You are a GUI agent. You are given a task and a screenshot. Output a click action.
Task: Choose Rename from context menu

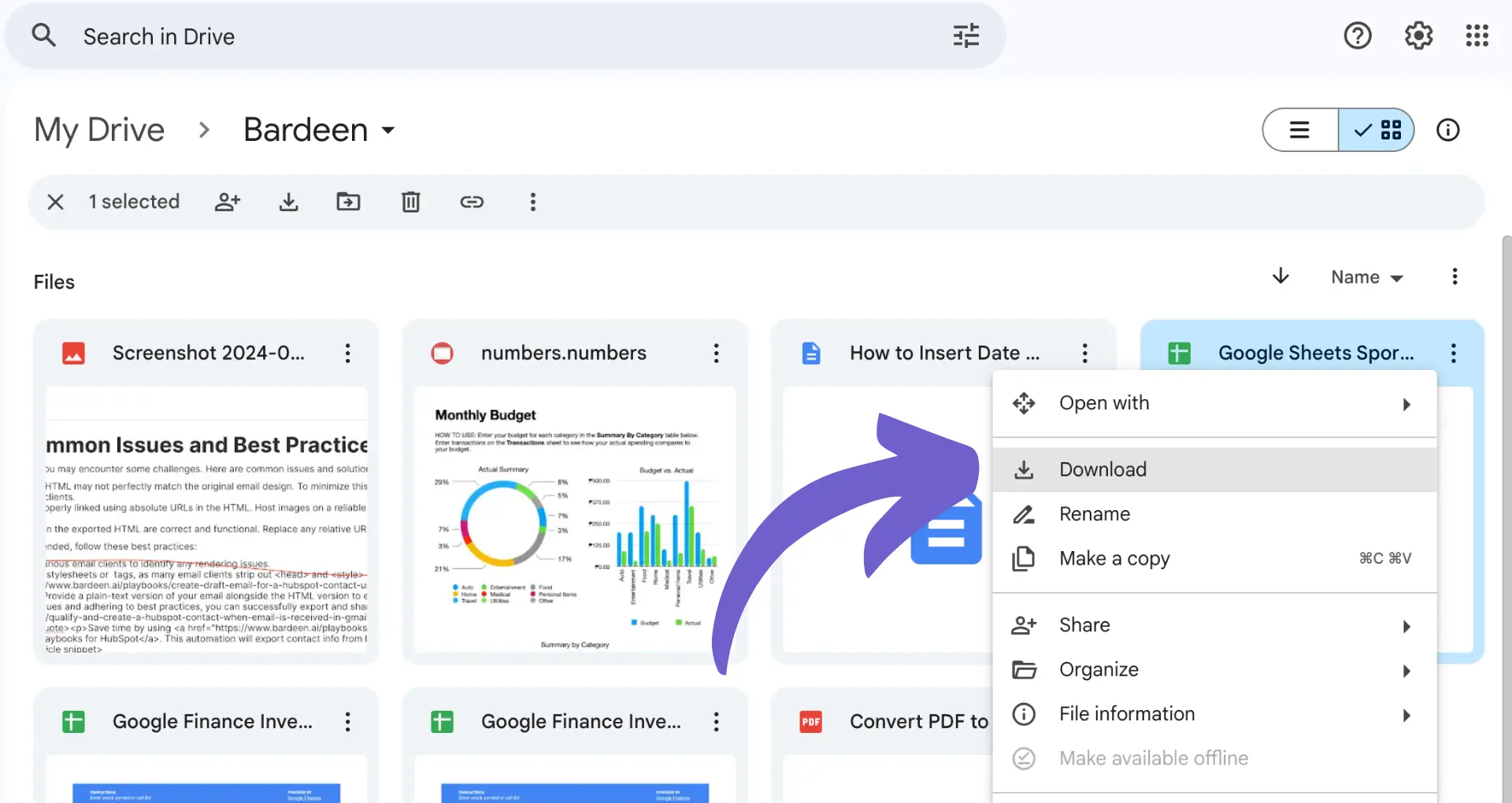(1214, 514)
